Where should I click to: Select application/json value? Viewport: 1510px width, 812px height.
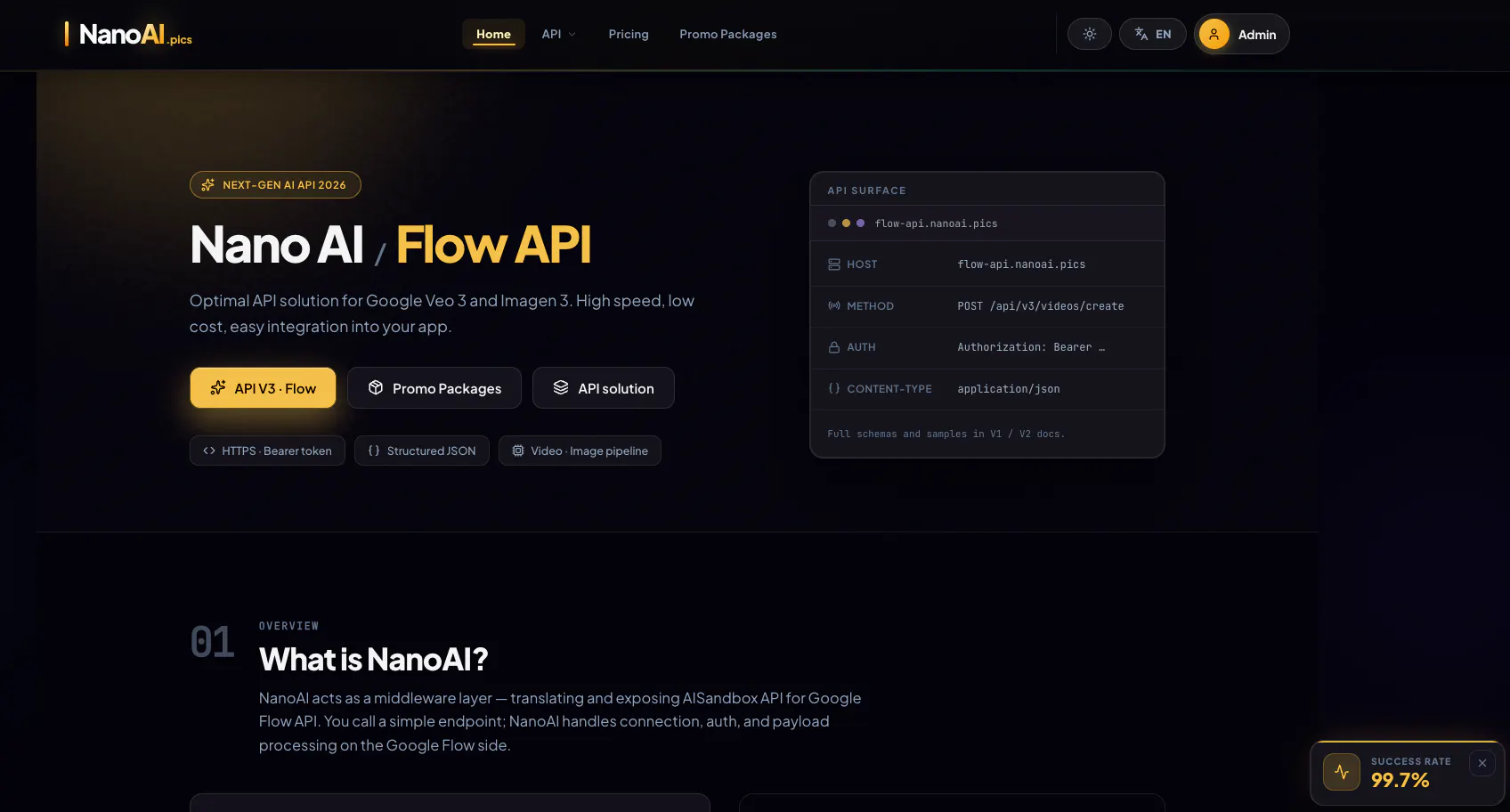[1009, 389]
